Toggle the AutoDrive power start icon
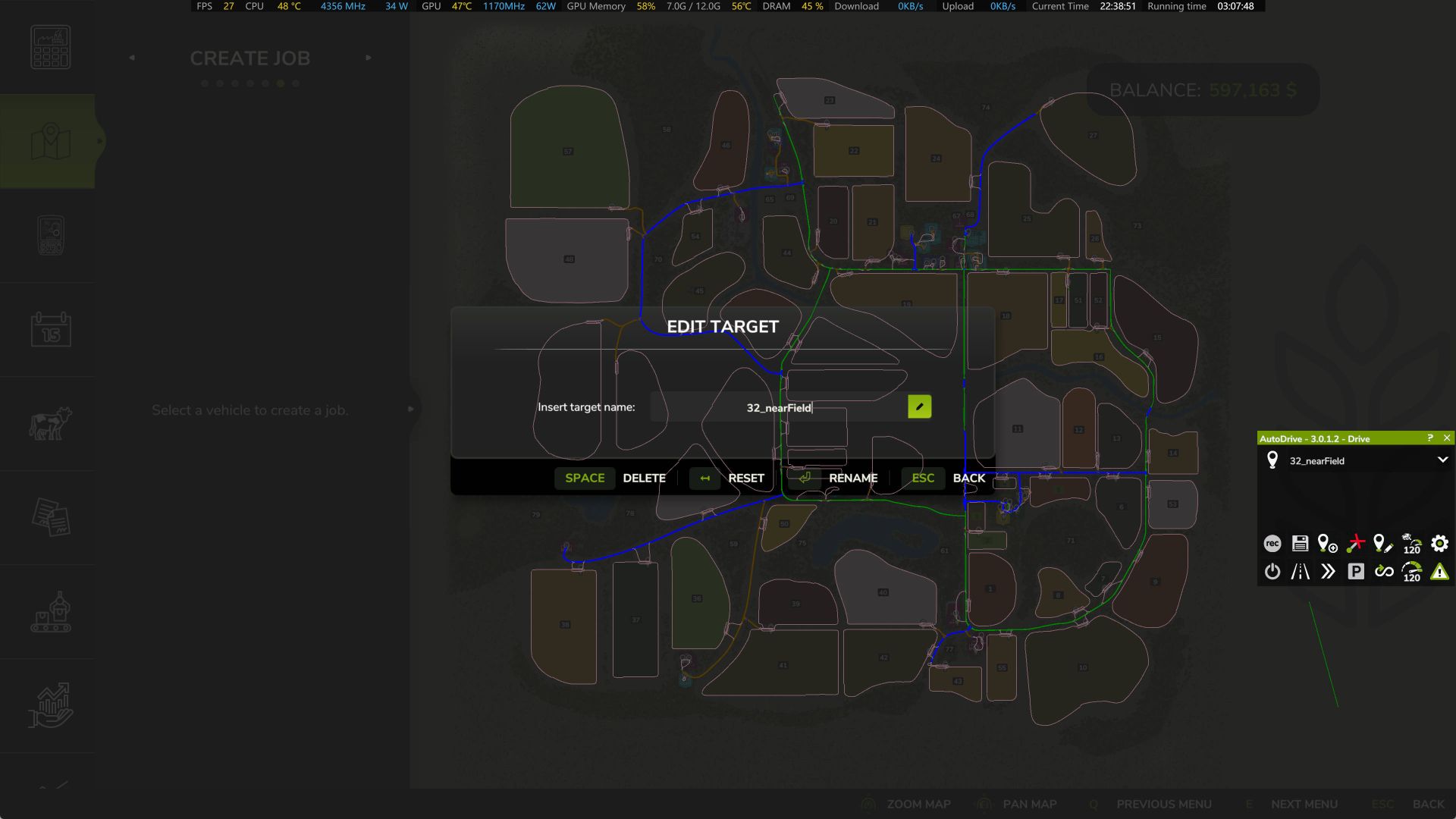Image resolution: width=1456 pixels, height=819 pixels. click(x=1272, y=571)
